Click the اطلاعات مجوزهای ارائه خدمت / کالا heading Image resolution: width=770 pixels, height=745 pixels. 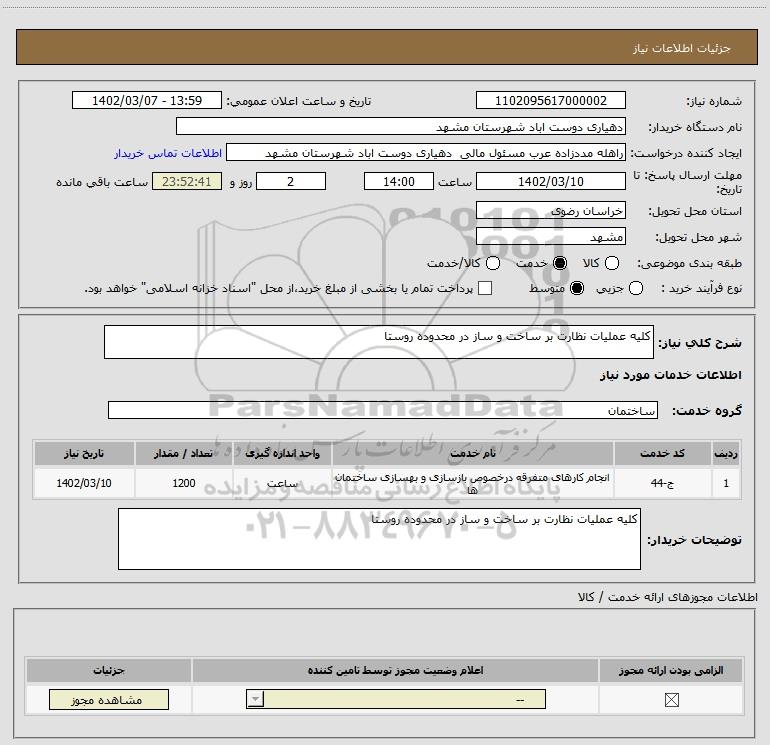(x=667, y=597)
